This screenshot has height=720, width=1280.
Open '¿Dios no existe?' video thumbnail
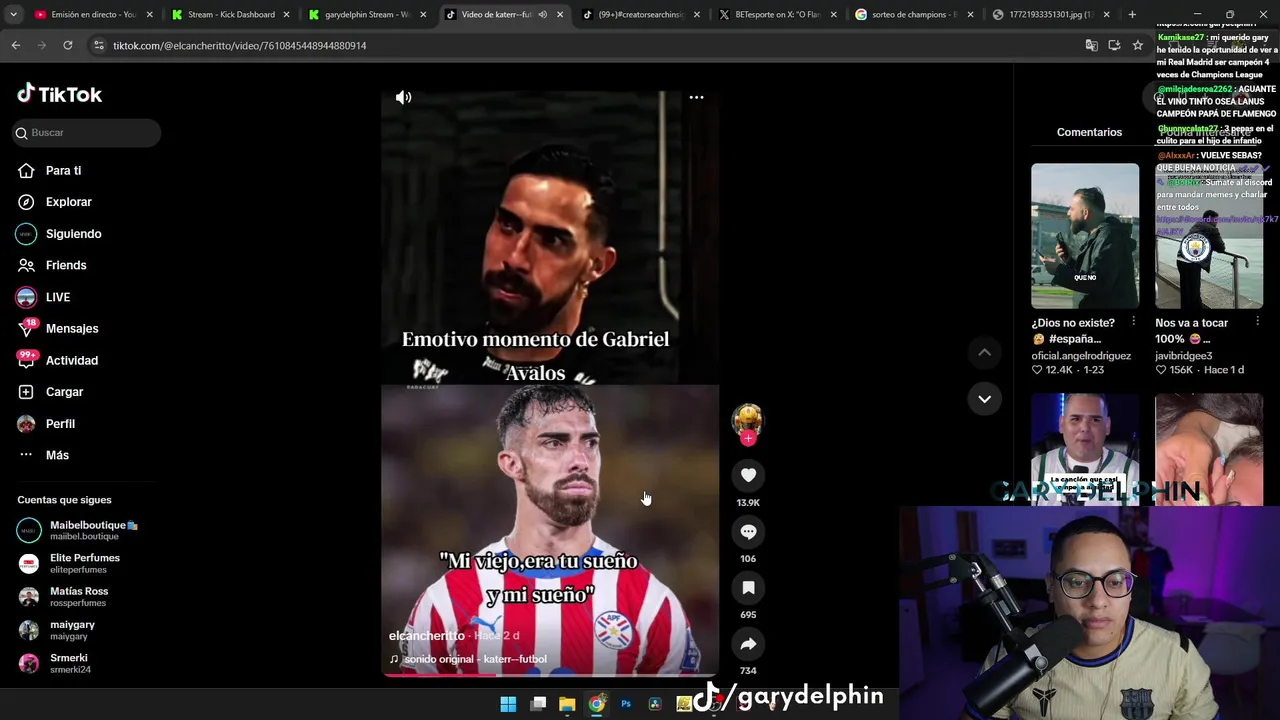point(1085,236)
